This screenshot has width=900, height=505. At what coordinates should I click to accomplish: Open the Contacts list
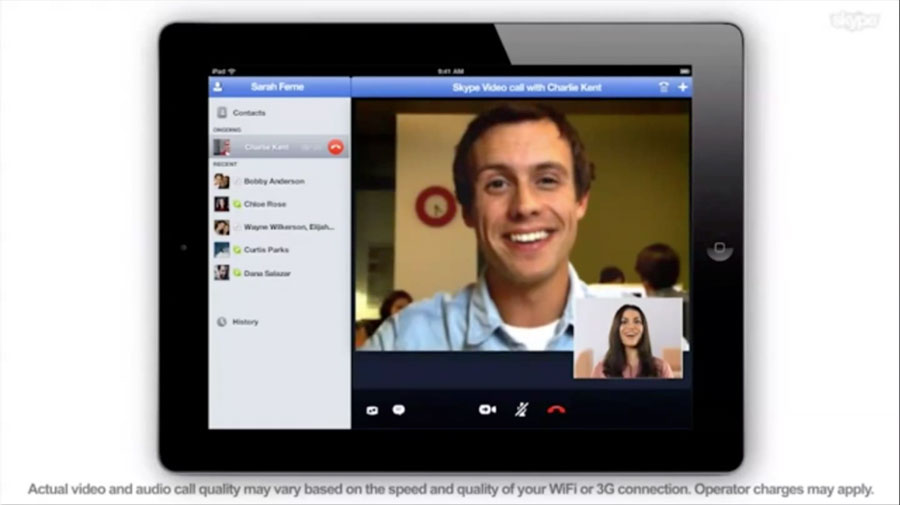[280, 112]
